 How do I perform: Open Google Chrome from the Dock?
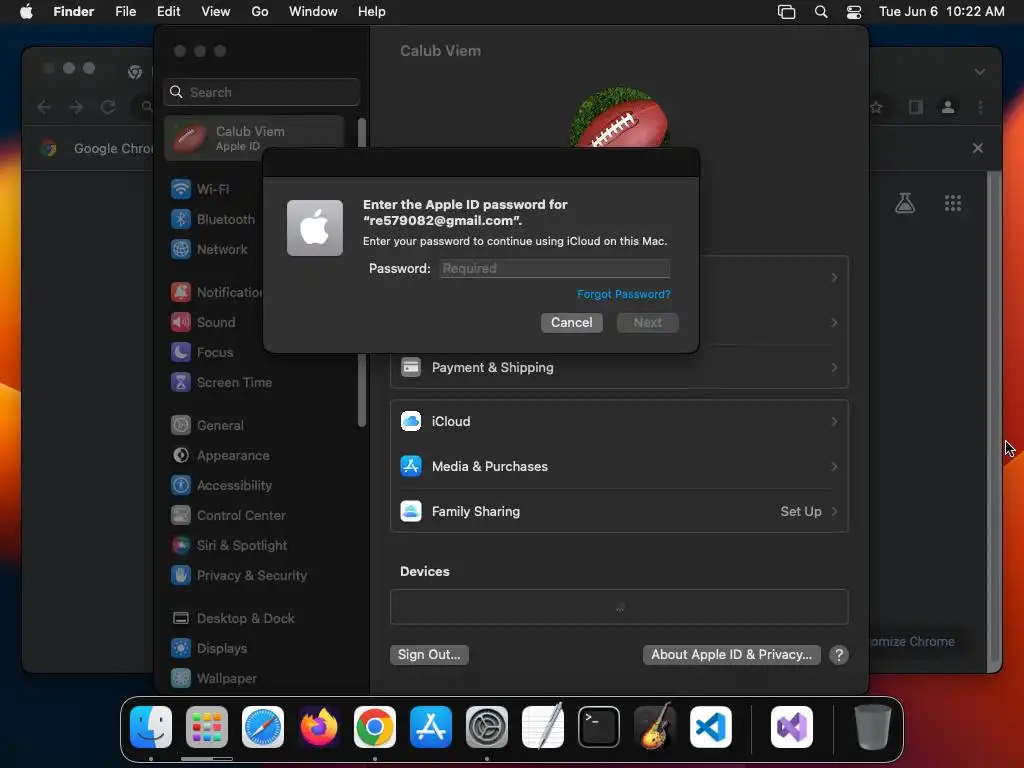(375, 727)
